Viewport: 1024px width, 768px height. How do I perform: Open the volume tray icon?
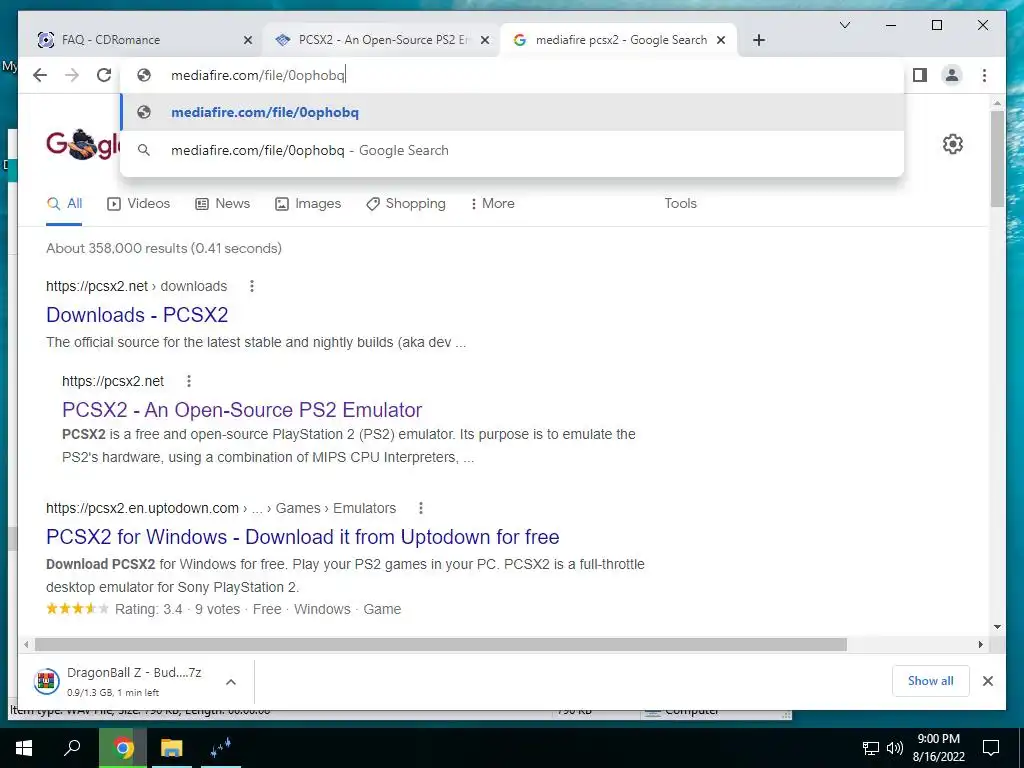coord(895,748)
